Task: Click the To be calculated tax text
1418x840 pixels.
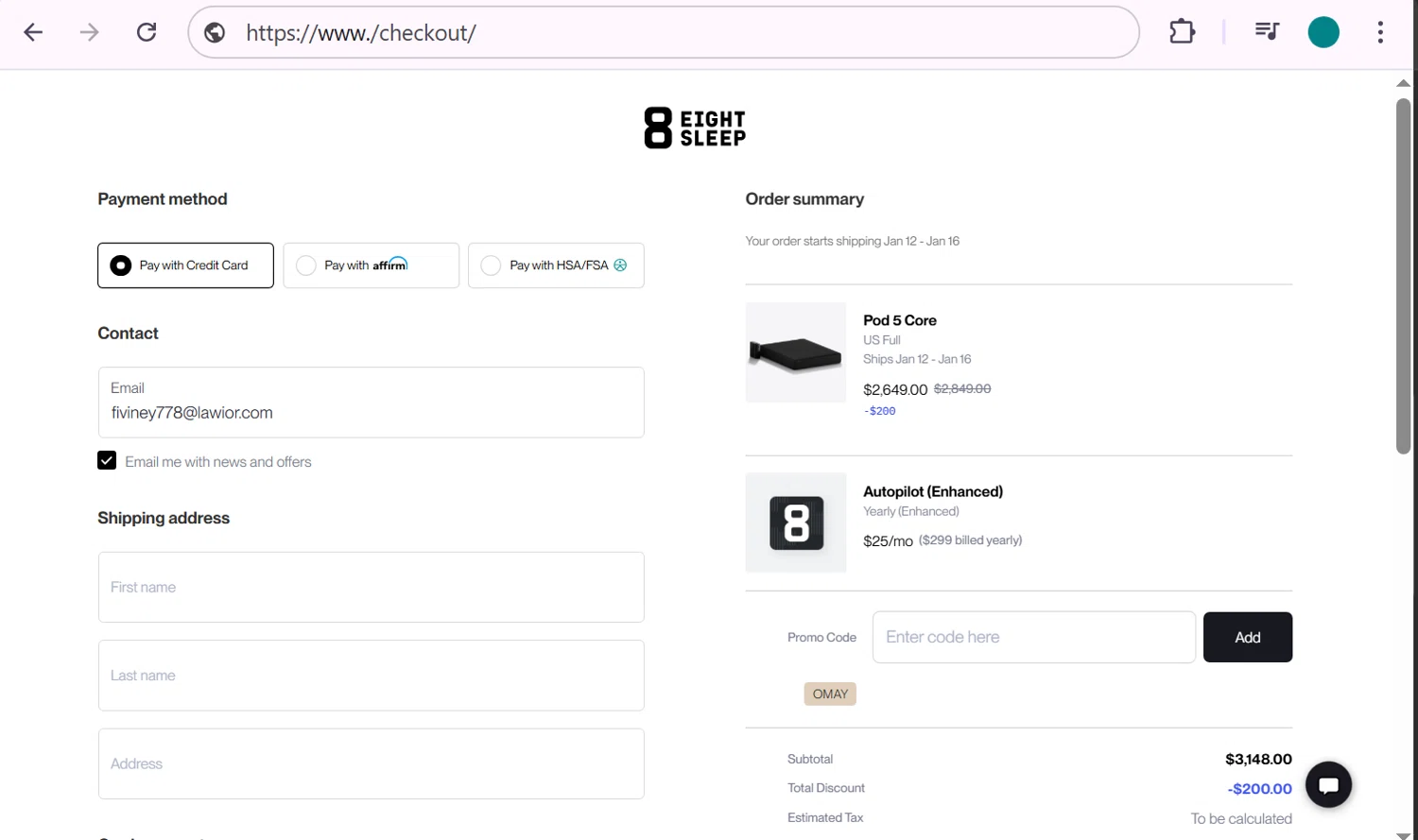Action: pos(1241,818)
